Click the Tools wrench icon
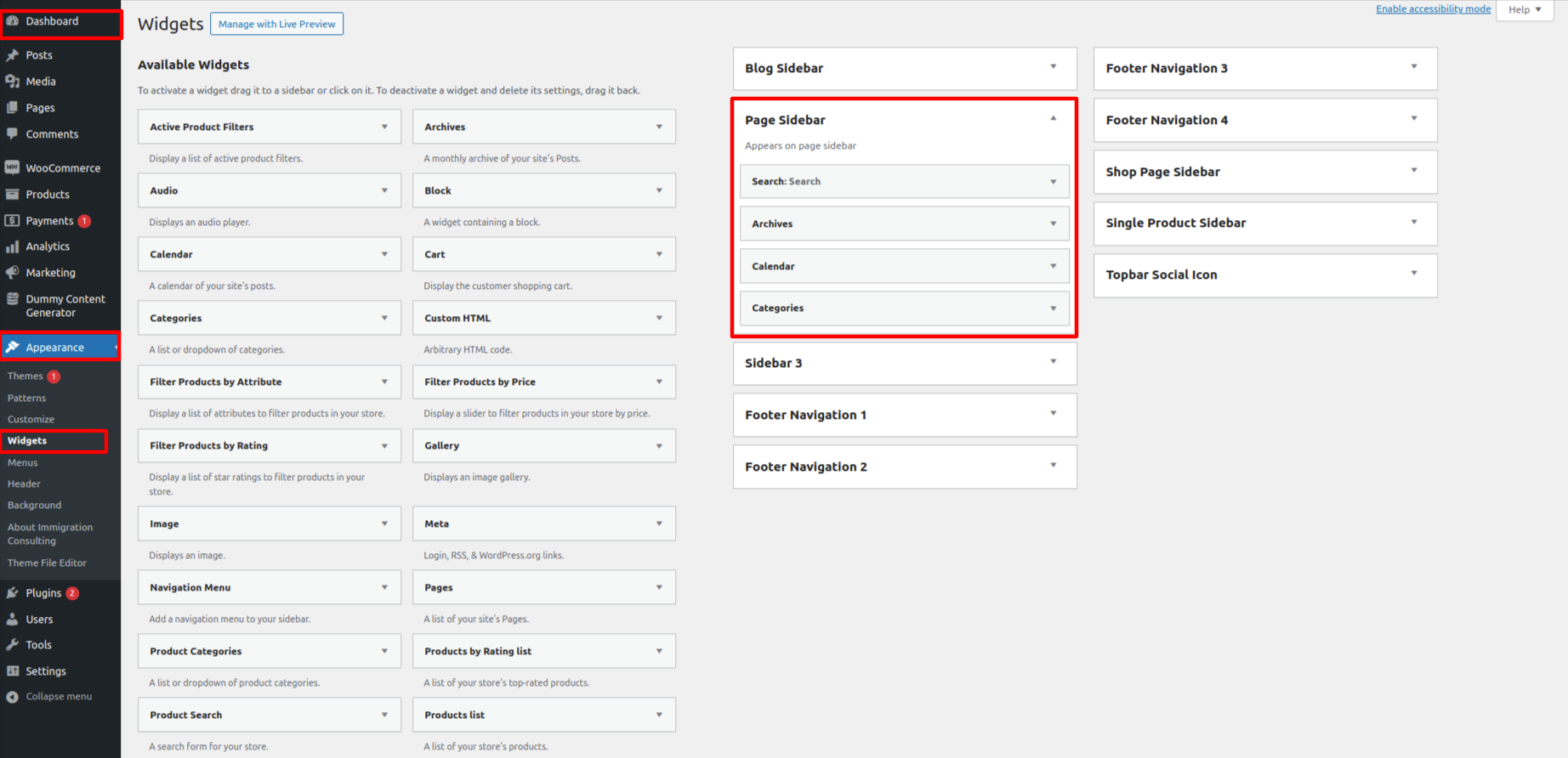This screenshot has height=758, width=1568. click(x=12, y=645)
